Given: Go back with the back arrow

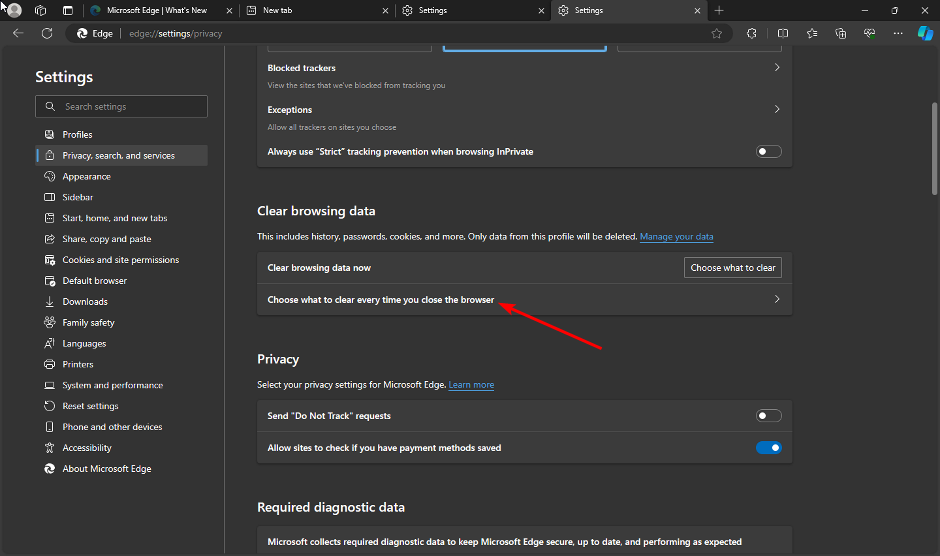Looking at the screenshot, I should [x=18, y=34].
